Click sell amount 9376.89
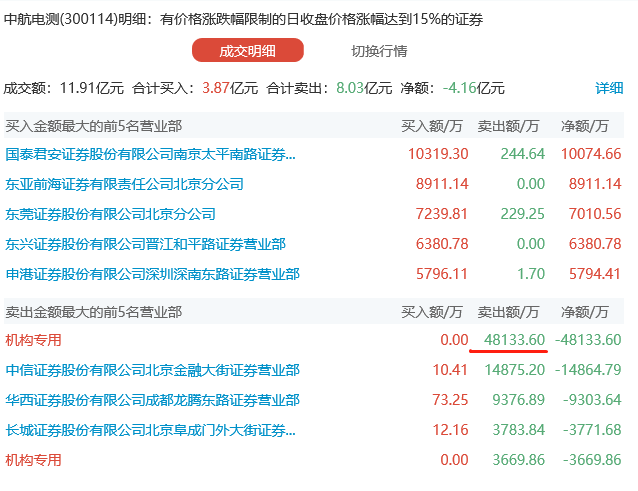The height and width of the screenshot is (491, 638). click(x=519, y=399)
